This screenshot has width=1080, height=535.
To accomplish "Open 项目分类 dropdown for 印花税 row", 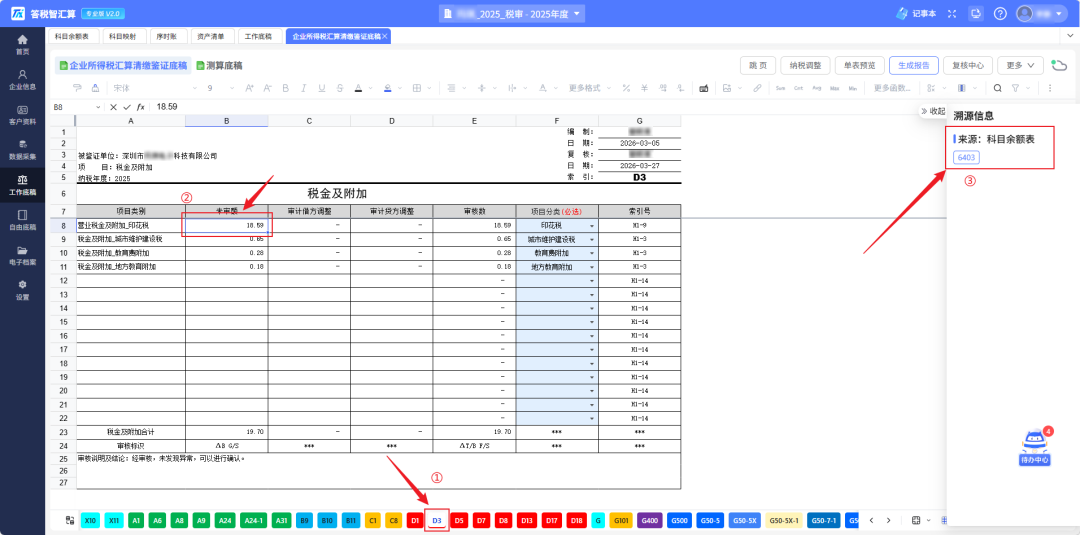I will [x=592, y=226].
